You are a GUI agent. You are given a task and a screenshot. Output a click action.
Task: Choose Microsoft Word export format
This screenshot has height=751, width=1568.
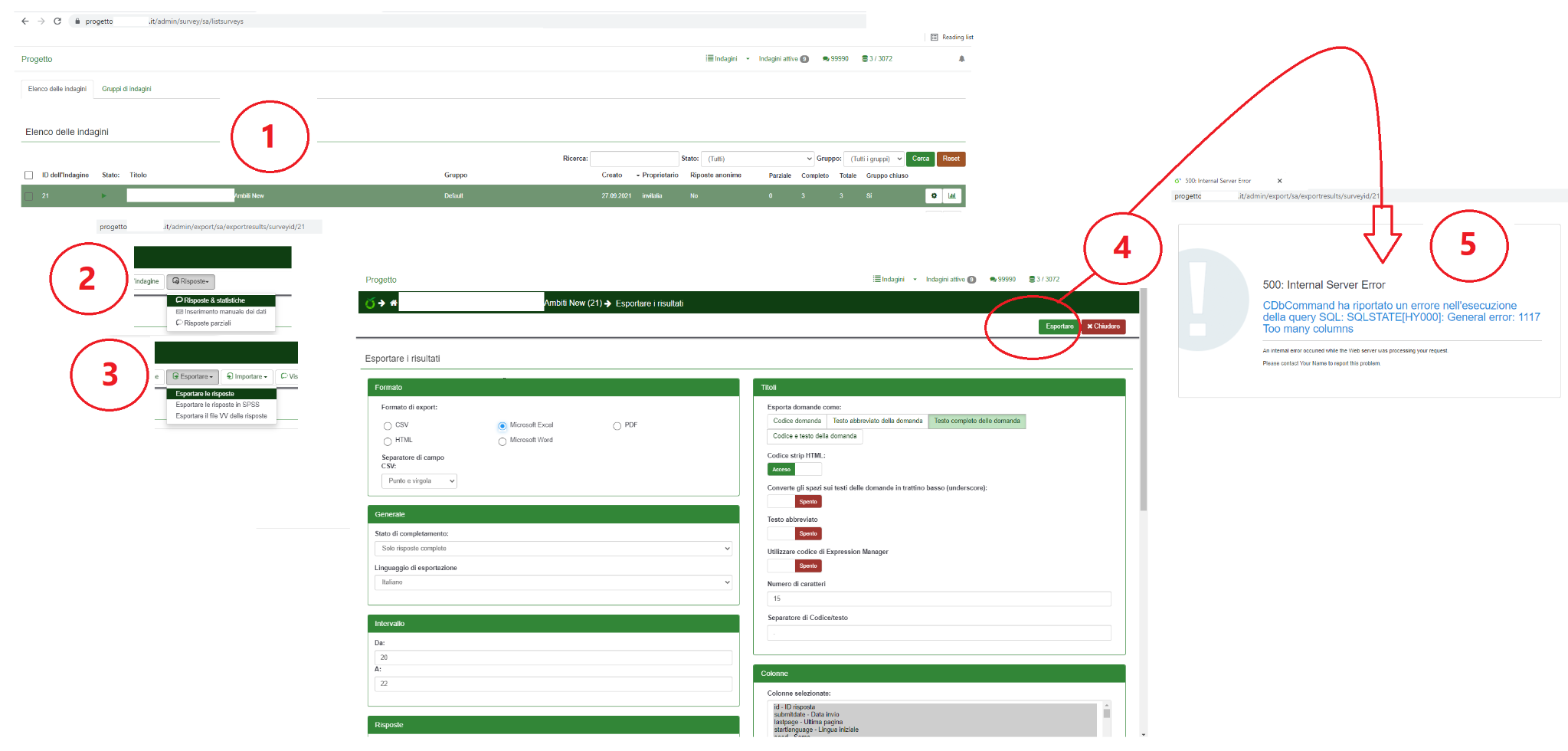click(x=502, y=441)
